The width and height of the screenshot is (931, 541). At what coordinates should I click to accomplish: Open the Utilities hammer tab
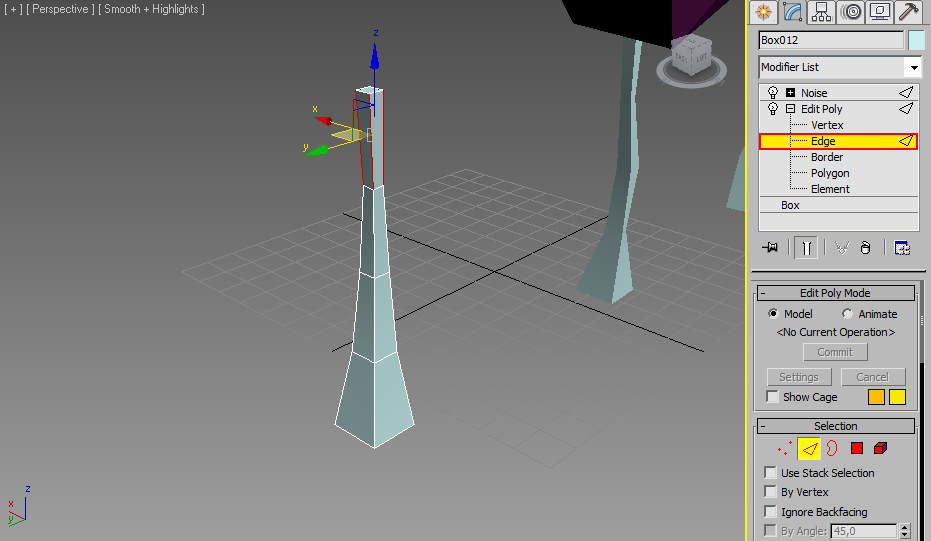tap(908, 12)
